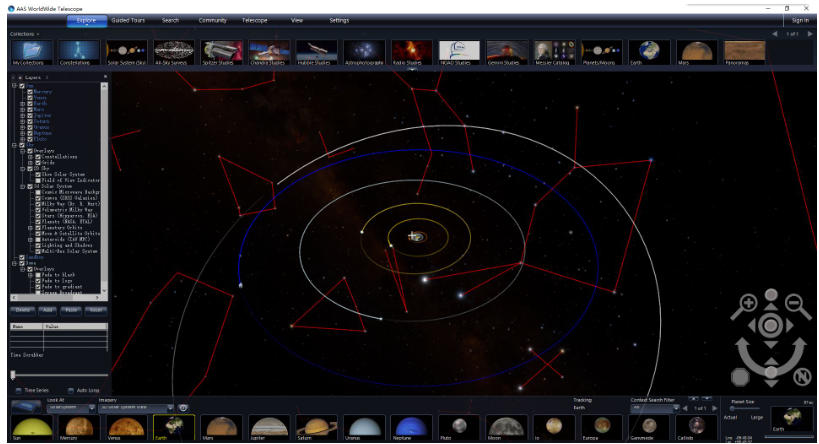The image size is (819, 444).
Task: Toggle the Time Series checkbox
Action: coord(18,390)
